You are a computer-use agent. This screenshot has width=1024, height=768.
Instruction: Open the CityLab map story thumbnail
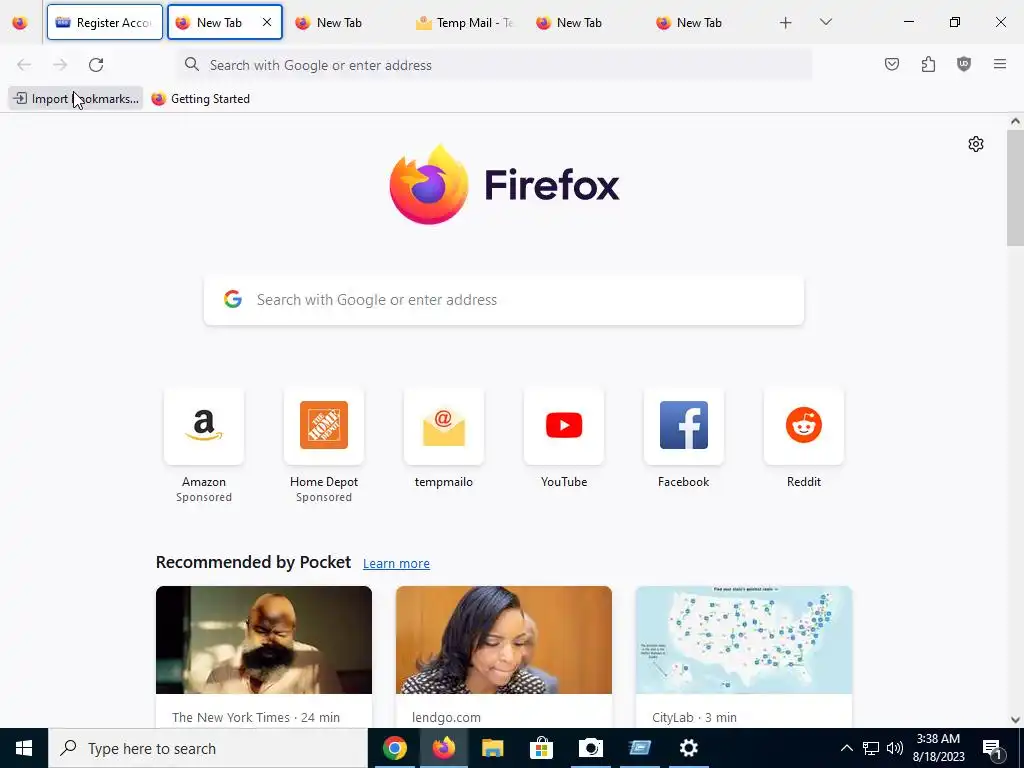click(x=744, y=640)
